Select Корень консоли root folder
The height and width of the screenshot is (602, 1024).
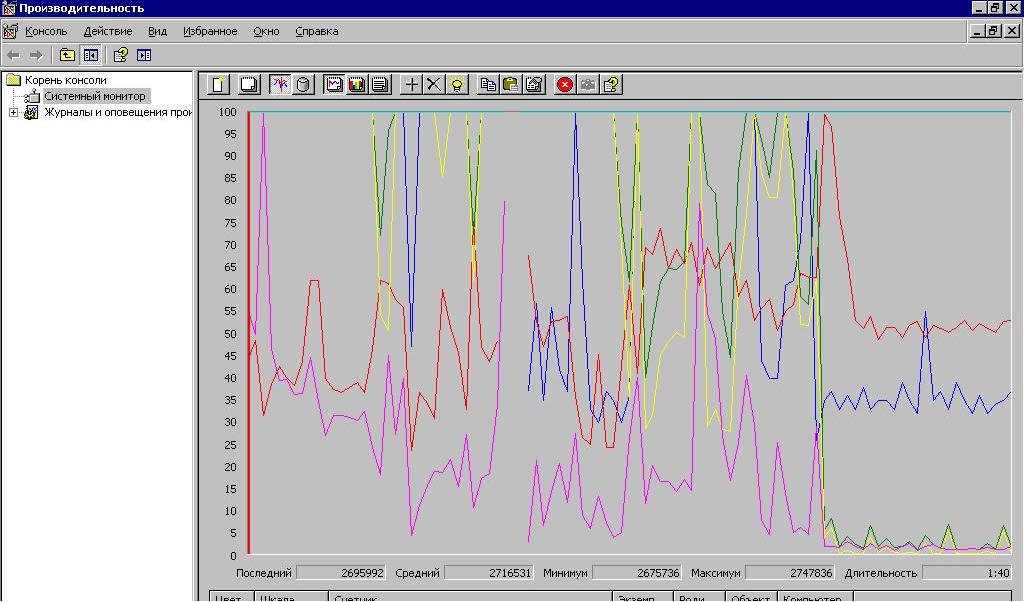[x=65, y=80]
